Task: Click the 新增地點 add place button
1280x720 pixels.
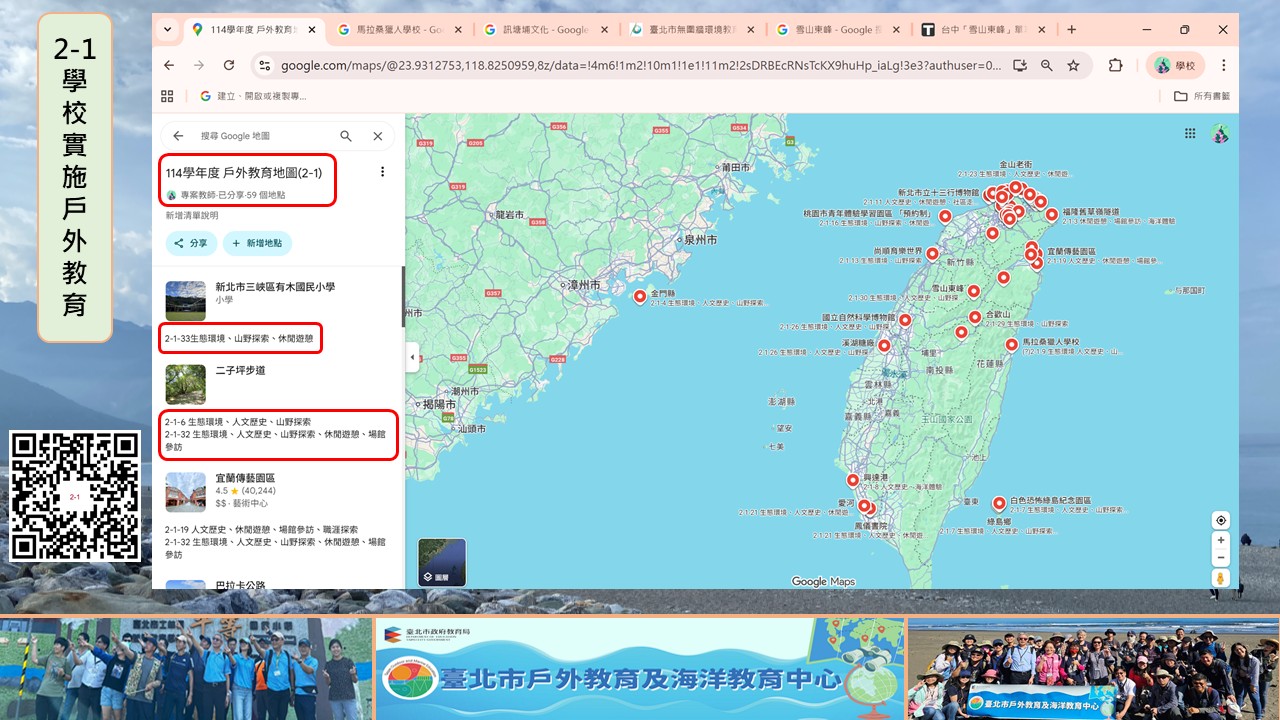Action: point(257,243)
